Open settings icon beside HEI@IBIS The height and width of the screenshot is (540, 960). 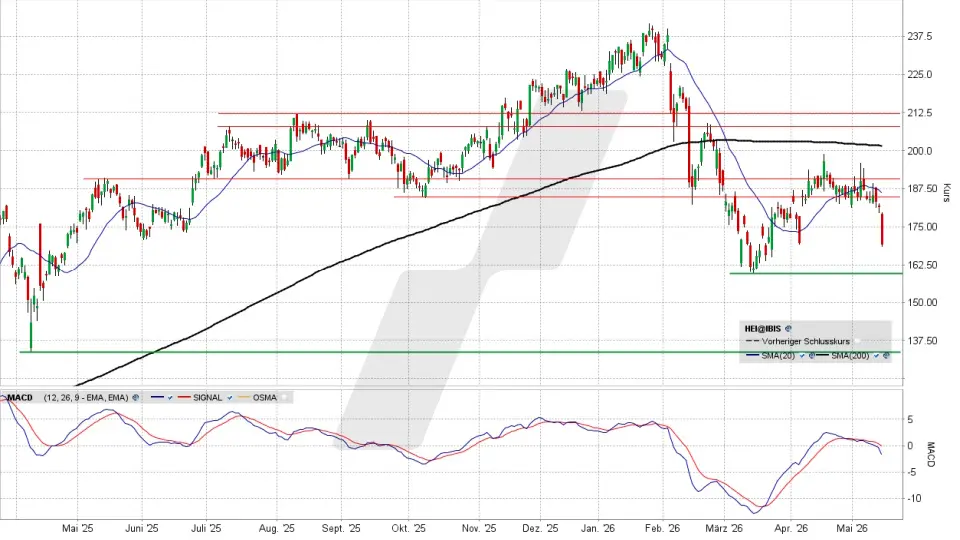pos(789,329)
